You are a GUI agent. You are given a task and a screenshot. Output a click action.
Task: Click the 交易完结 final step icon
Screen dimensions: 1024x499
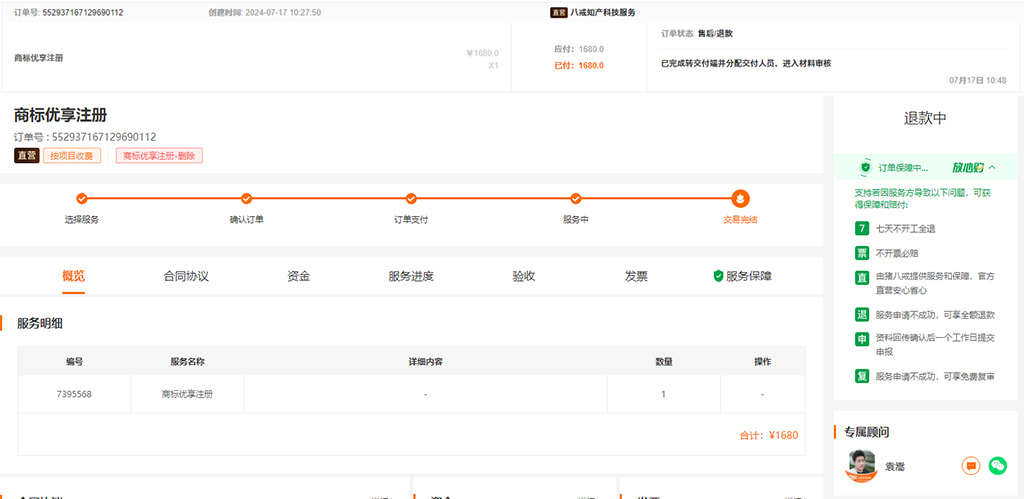point(740,198)
